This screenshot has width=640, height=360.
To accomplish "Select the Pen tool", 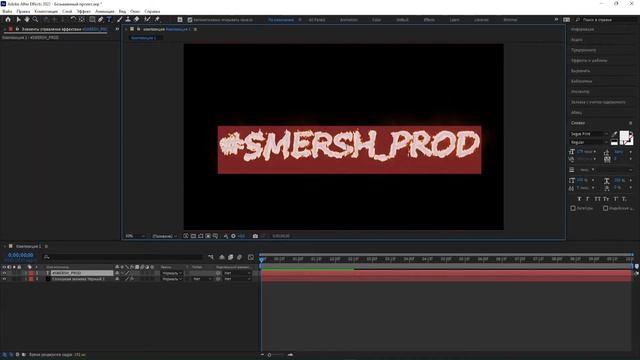I will click(101, 19).
